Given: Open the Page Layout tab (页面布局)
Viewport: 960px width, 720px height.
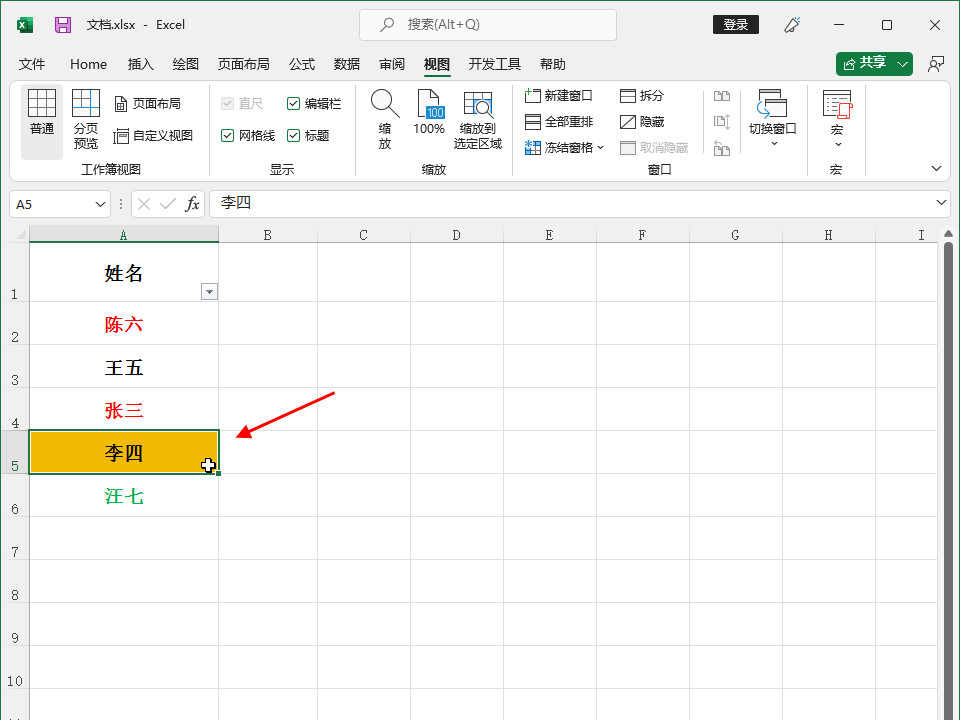Looking at the screenshot, I should pos(244,64).
